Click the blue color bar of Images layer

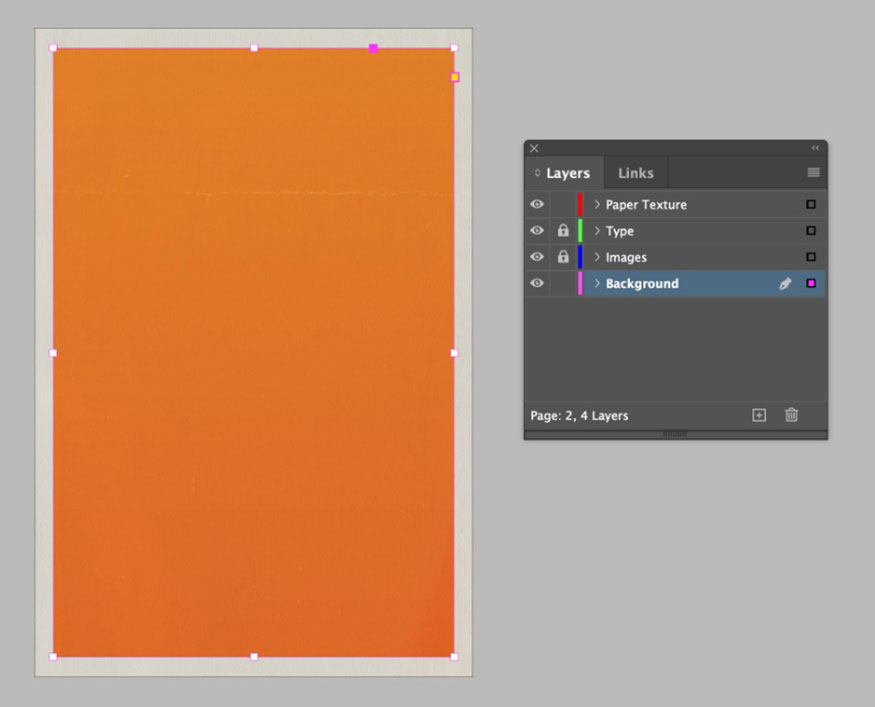coord(580,257)
